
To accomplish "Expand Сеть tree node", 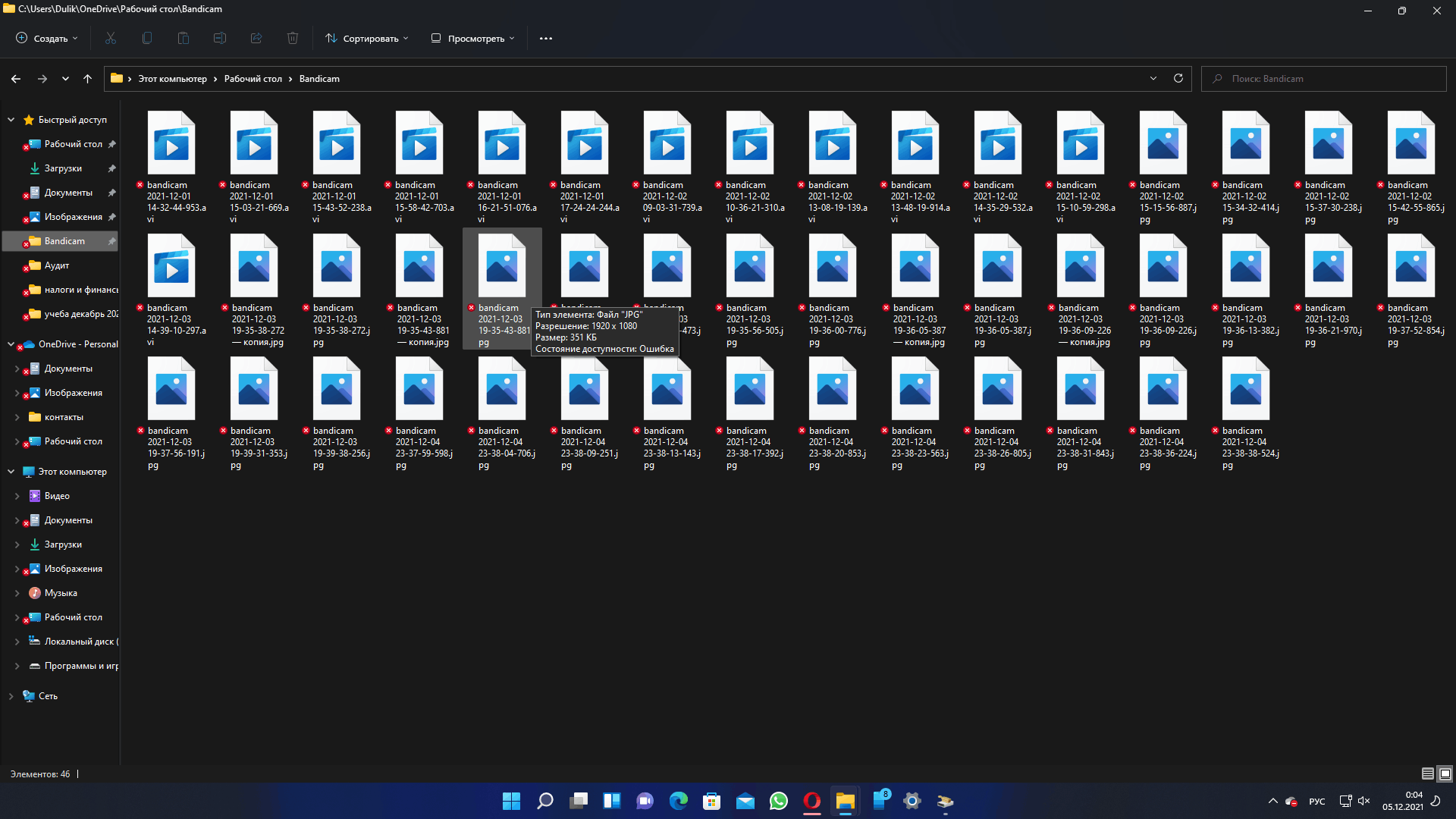I will tap(11, 696).
